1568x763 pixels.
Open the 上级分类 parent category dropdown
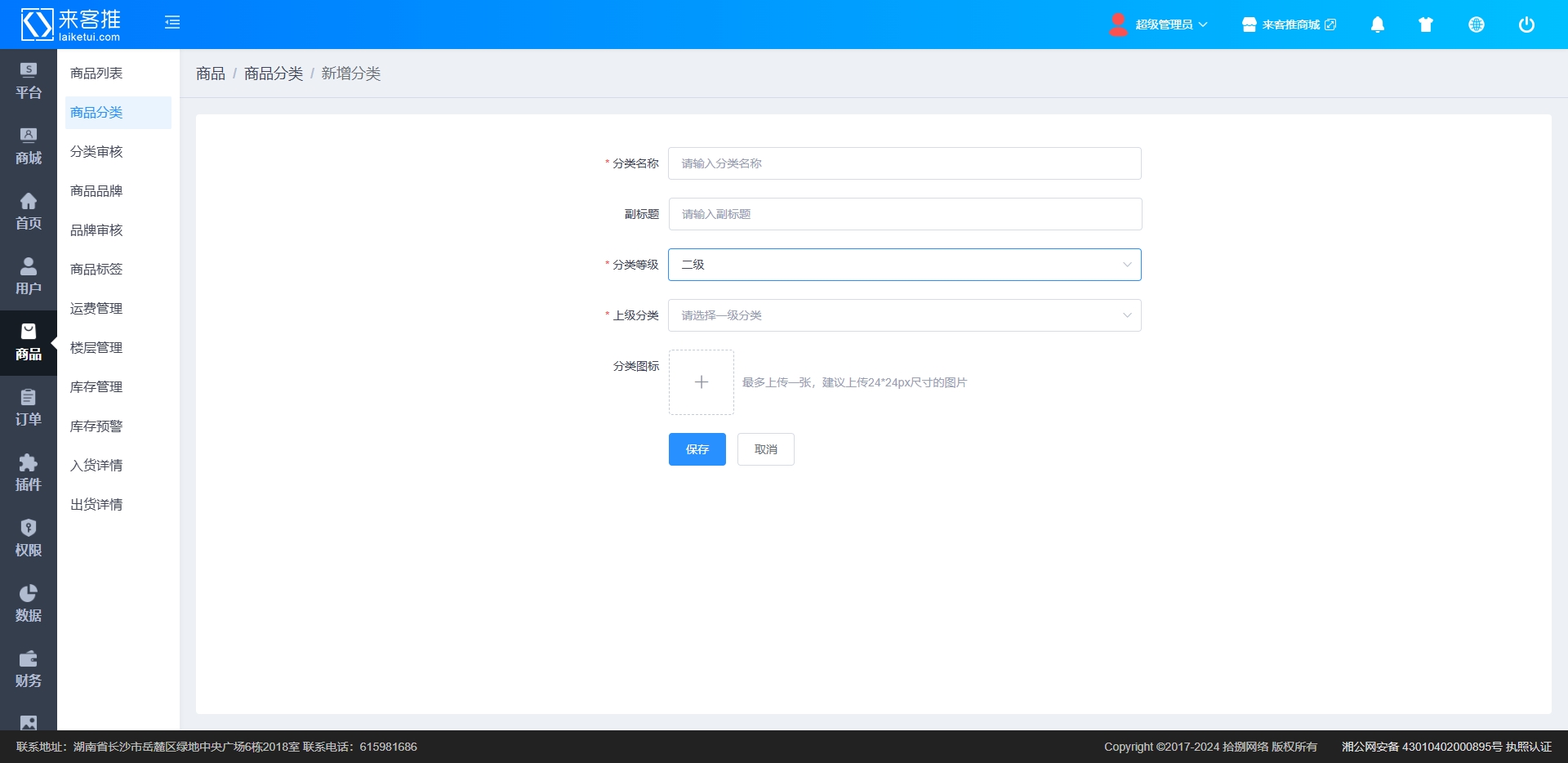pos(904,315)
